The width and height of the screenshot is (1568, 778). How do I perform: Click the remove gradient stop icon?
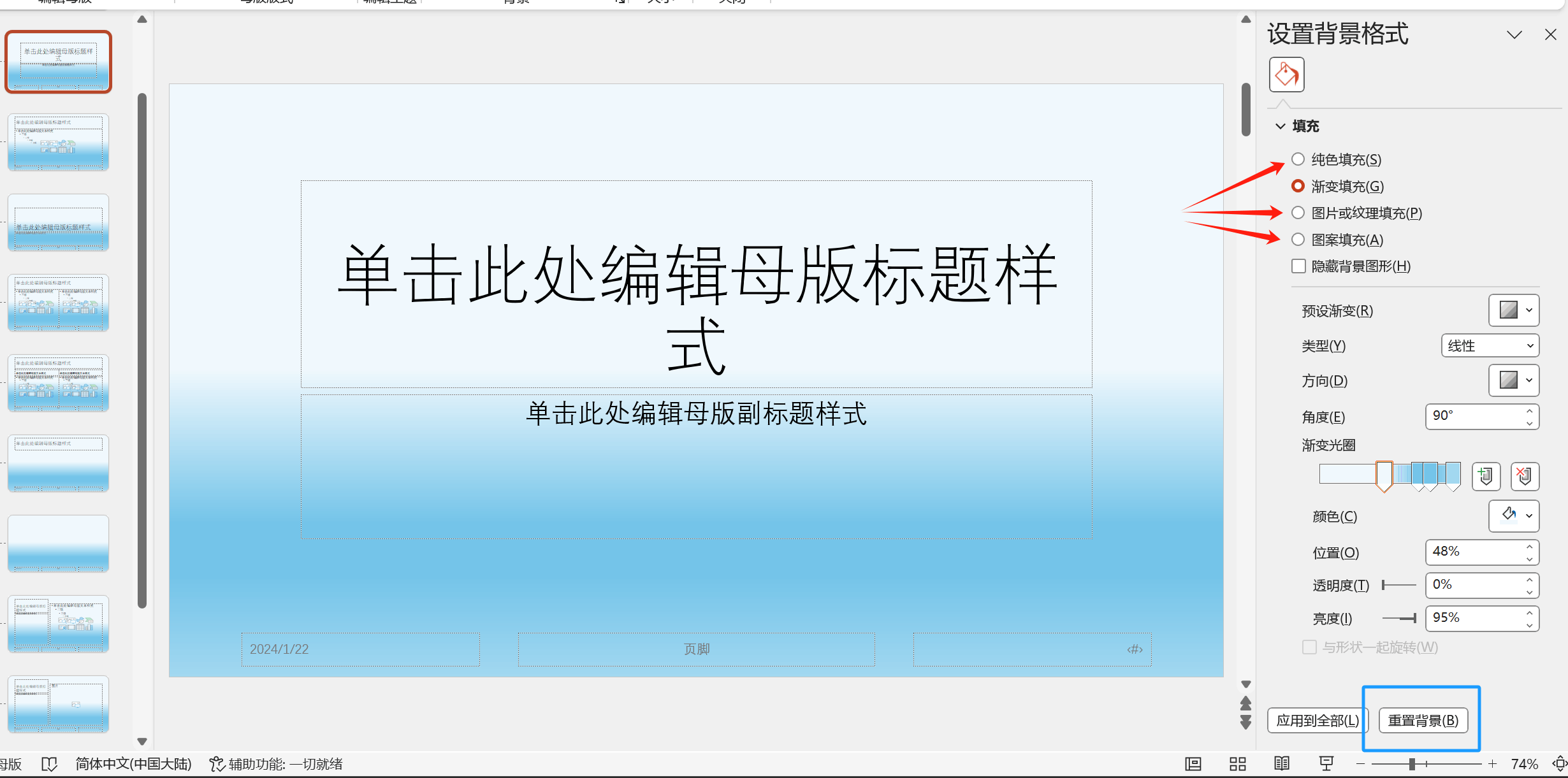coord(1524,476)
